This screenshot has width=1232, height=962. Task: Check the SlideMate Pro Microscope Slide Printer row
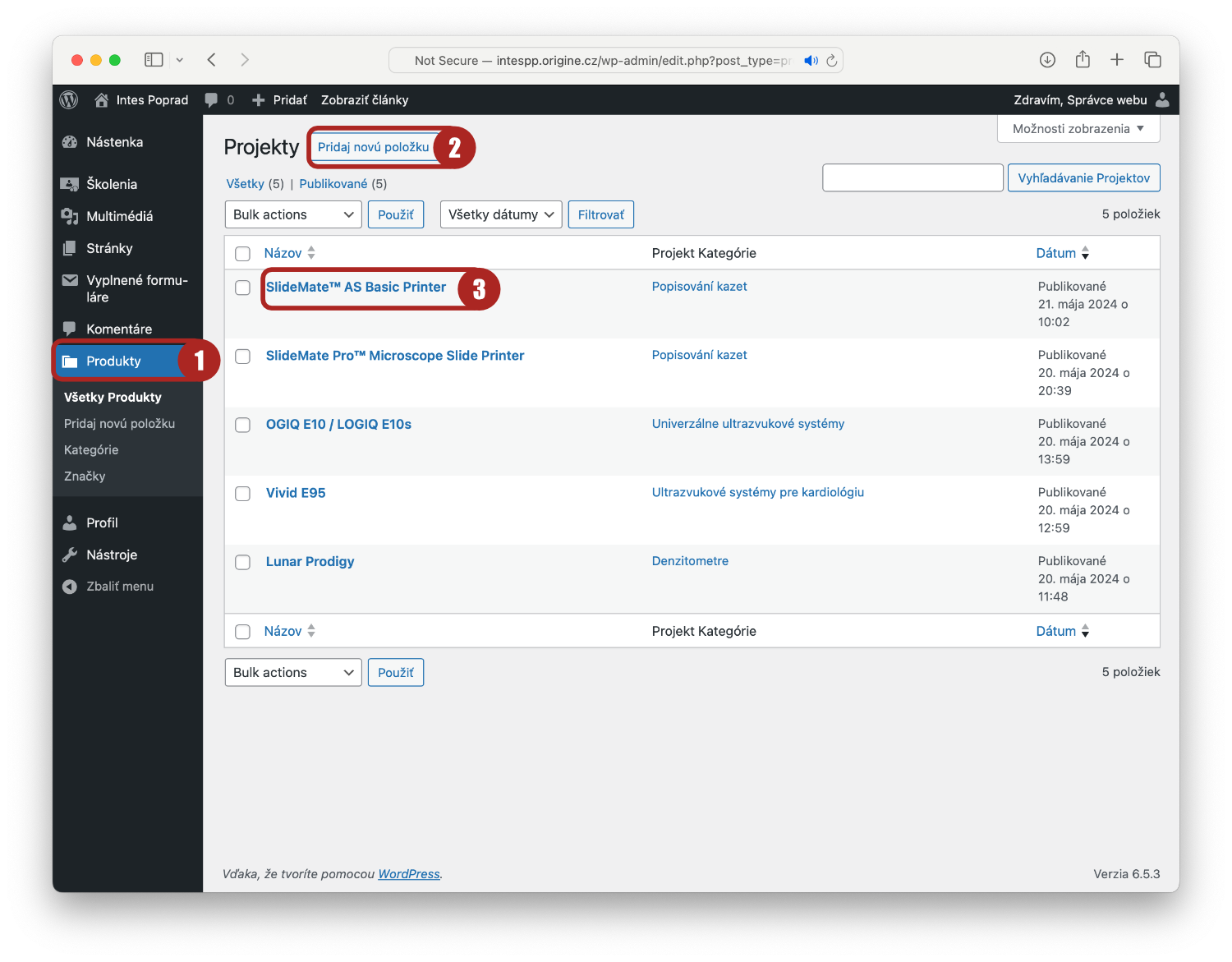(x=242, y=357)
